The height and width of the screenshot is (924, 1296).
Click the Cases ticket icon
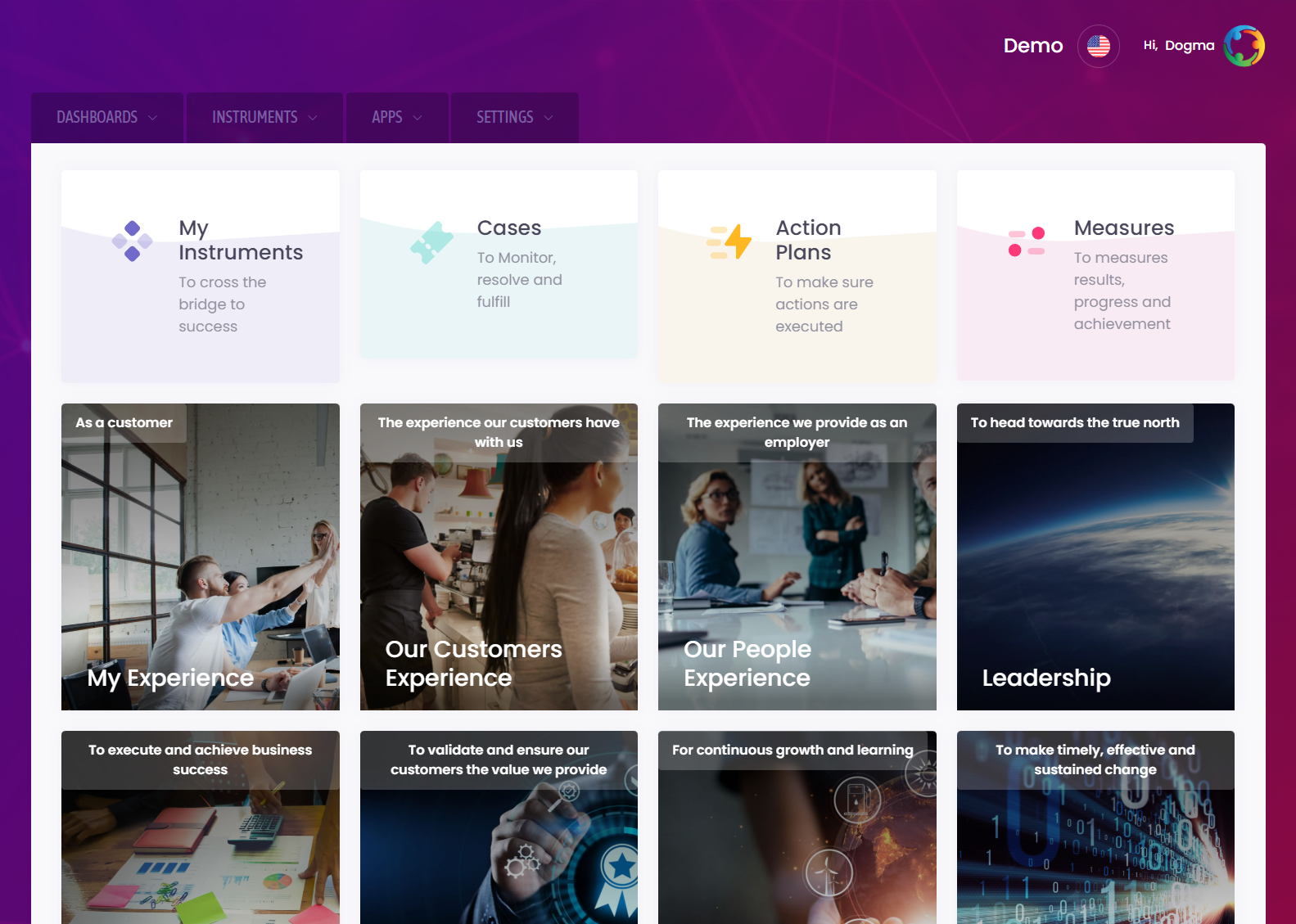[431, 242]
